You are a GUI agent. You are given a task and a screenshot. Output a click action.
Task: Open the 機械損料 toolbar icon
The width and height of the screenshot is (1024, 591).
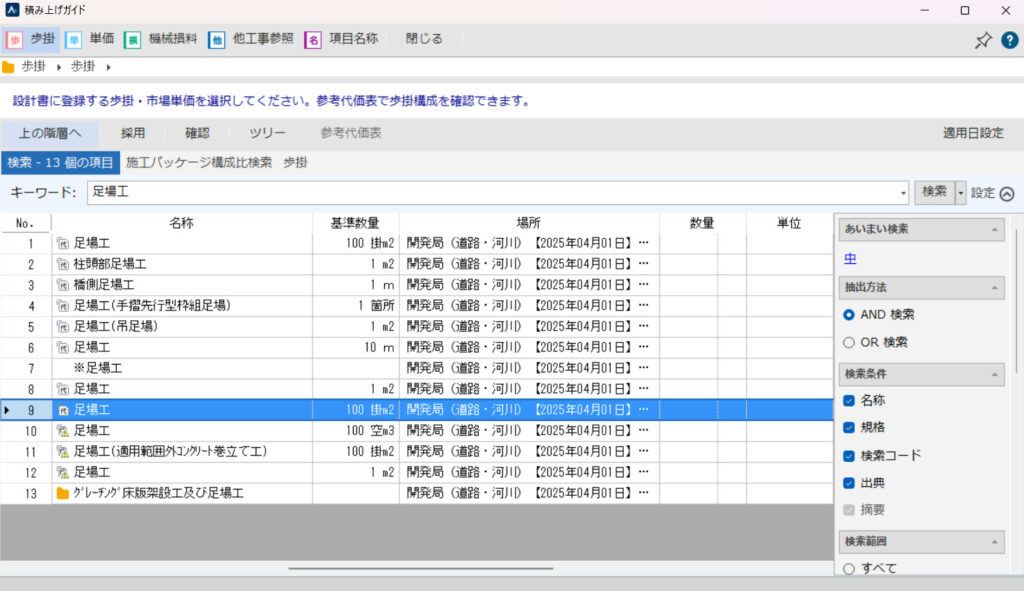tap(132, 40)
